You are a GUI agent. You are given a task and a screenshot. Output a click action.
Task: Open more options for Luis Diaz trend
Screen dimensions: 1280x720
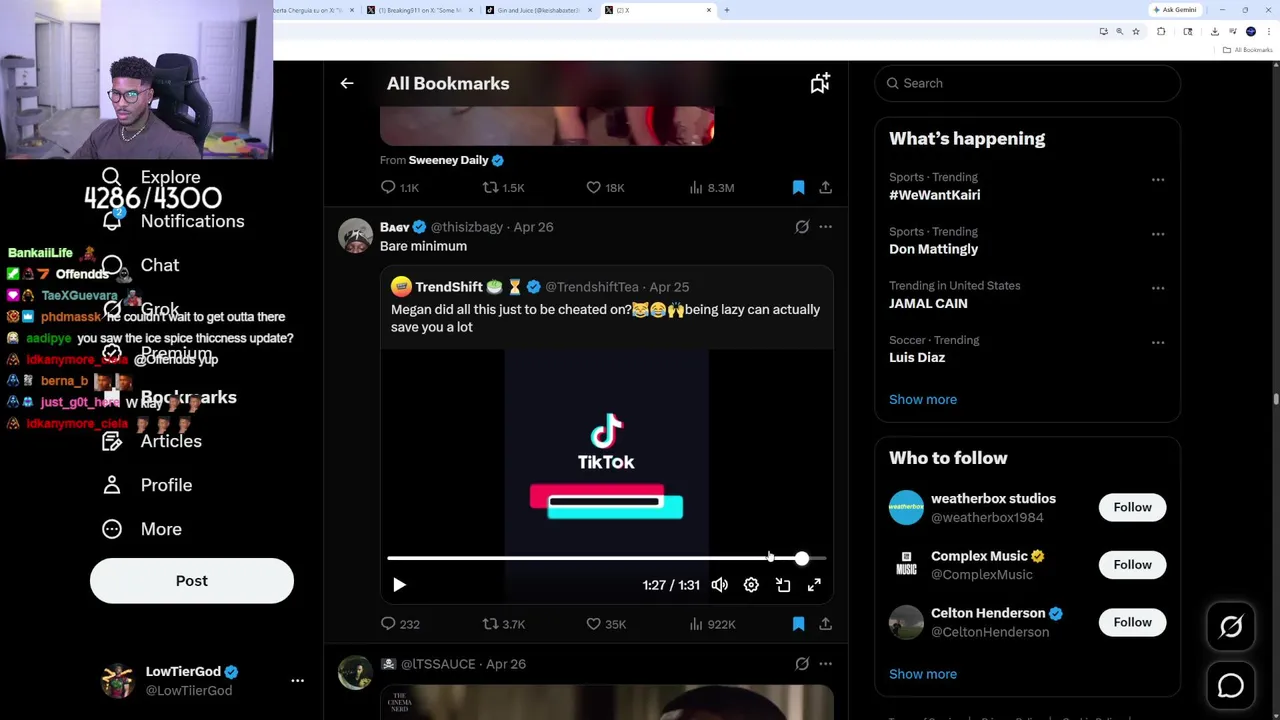pyautogui.click(x=1158, y=342)
